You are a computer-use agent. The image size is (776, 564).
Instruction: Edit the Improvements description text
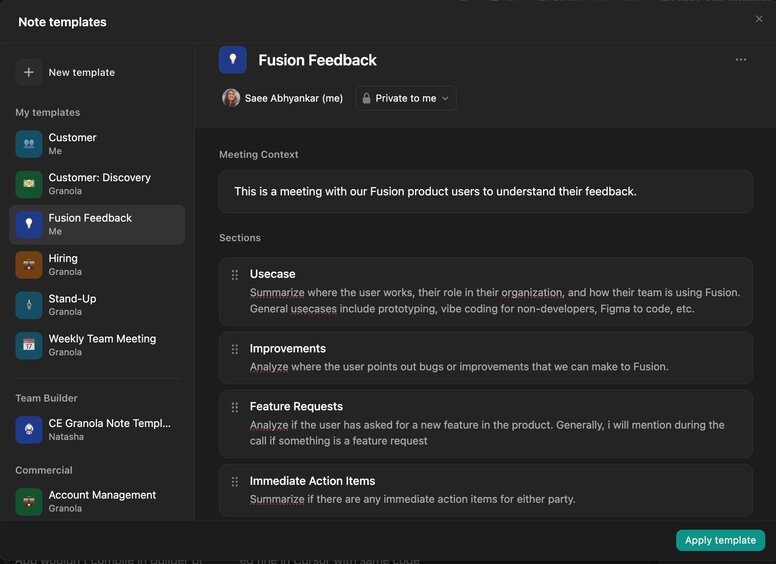pyautogui.click(x=459, y=367)
